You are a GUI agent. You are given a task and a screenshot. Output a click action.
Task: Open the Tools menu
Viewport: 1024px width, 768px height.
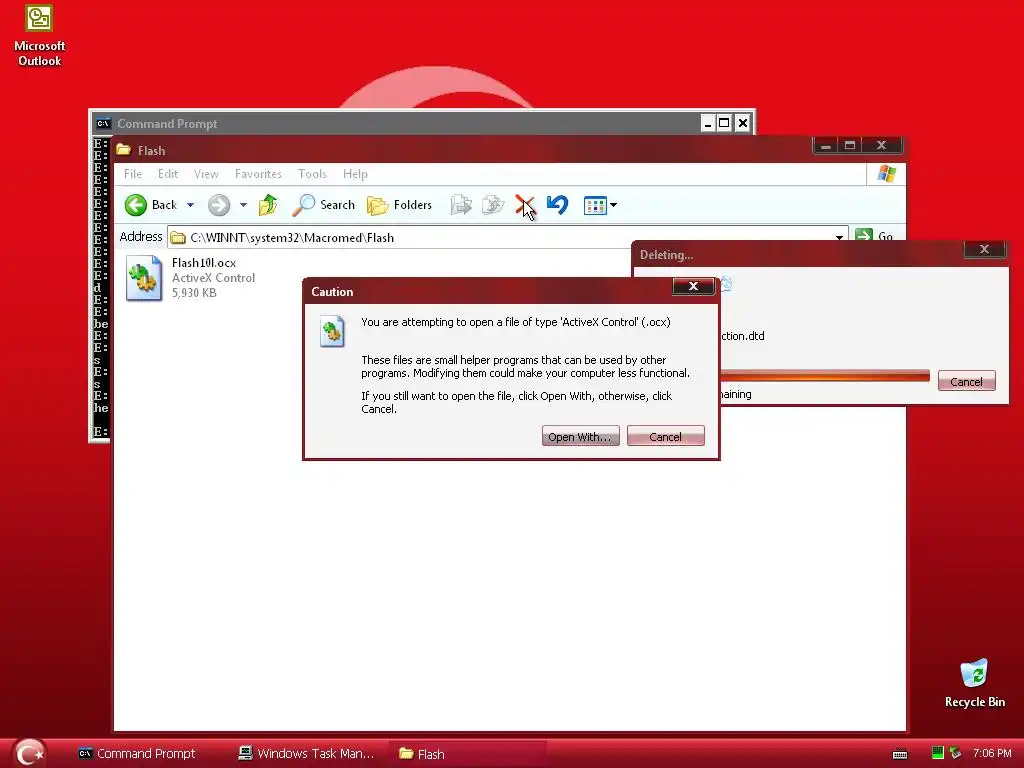(x=312, y=174)
